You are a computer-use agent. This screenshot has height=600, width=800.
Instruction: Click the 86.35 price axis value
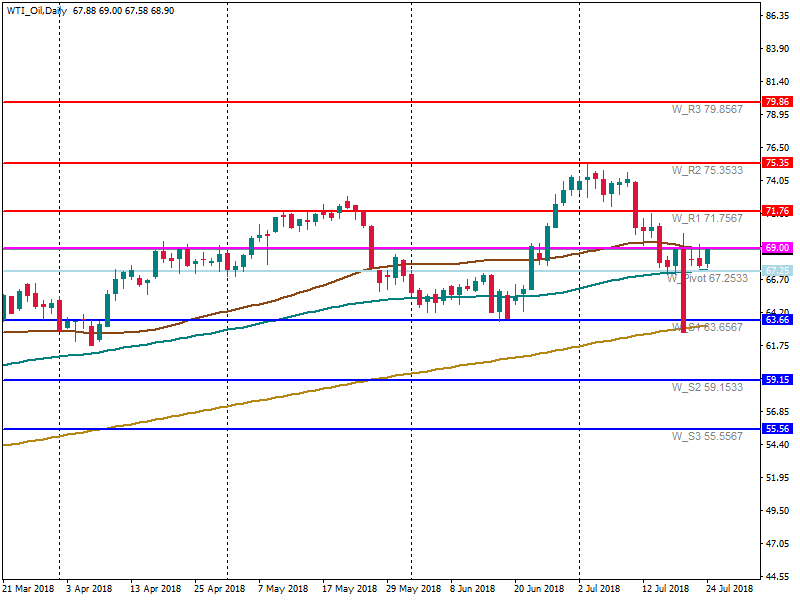[x=778, y=16]
